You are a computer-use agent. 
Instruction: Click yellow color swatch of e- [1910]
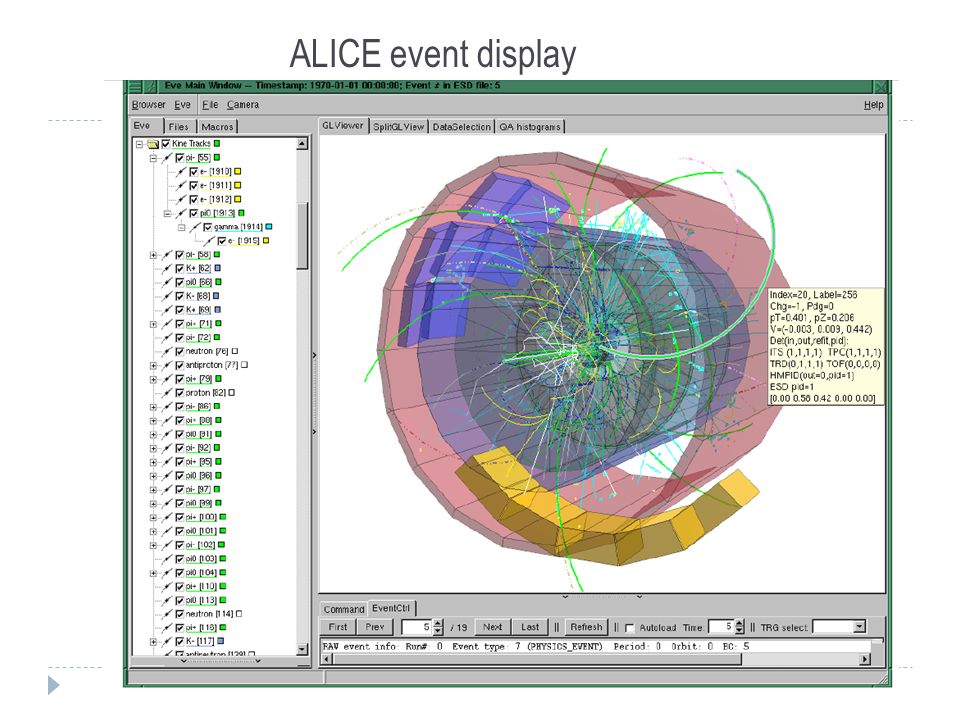[238, 171]
